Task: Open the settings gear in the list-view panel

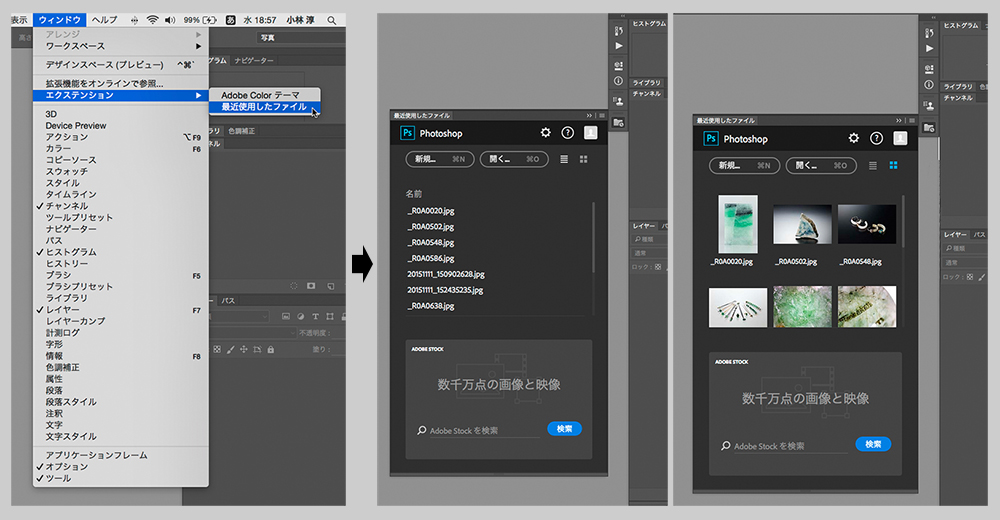Action: [545, 133]
